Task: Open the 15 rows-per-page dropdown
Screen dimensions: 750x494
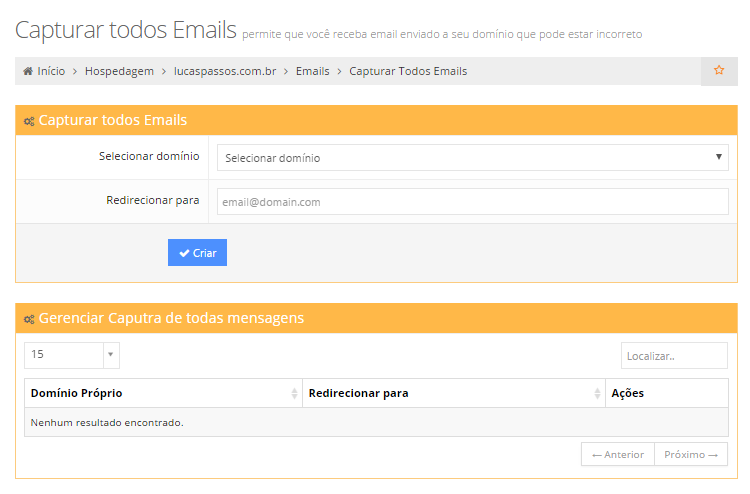Action: [x=71, y=354]
